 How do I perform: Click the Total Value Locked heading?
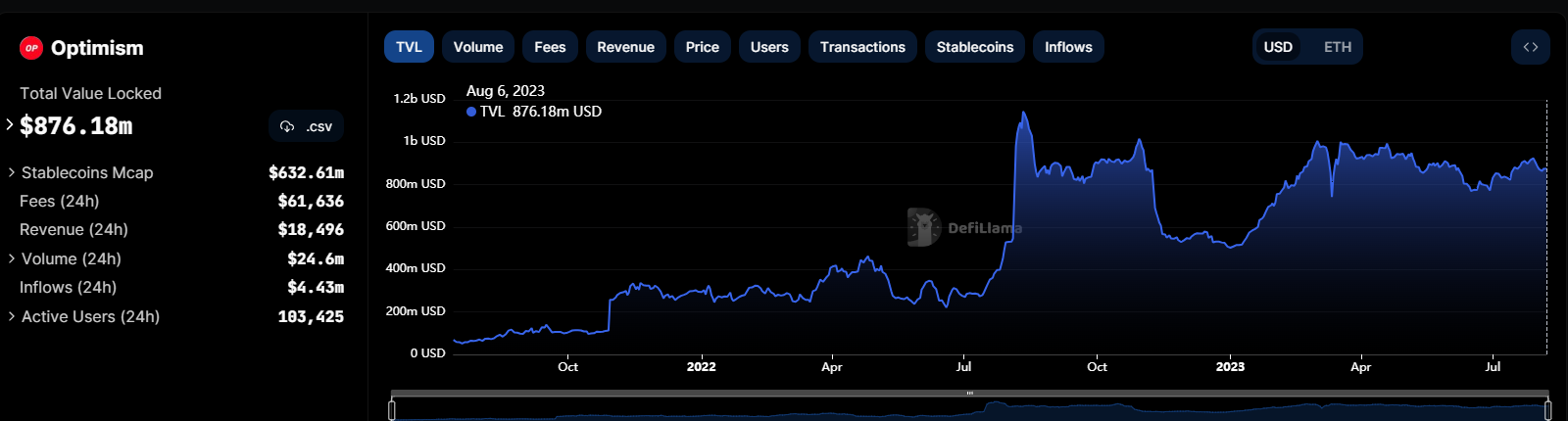(x=90, y=93)
